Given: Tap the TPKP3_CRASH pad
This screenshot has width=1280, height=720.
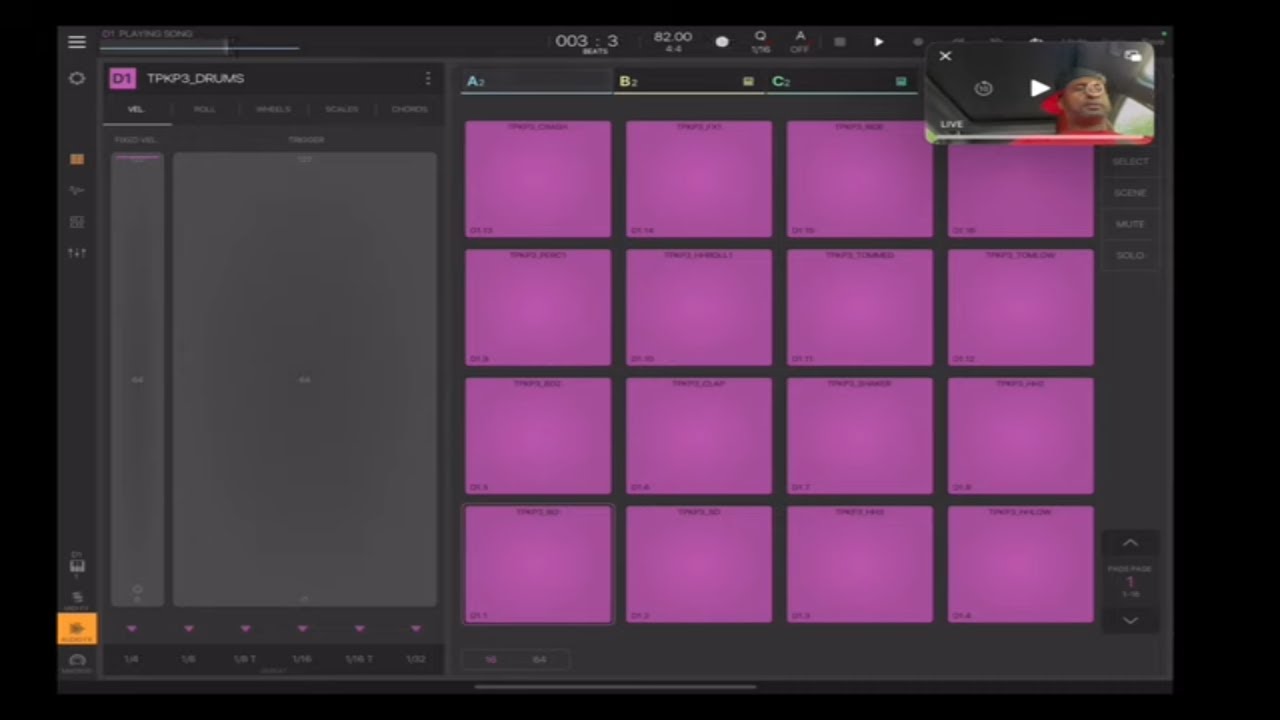Looking at the screenshot, I should 538,179.
